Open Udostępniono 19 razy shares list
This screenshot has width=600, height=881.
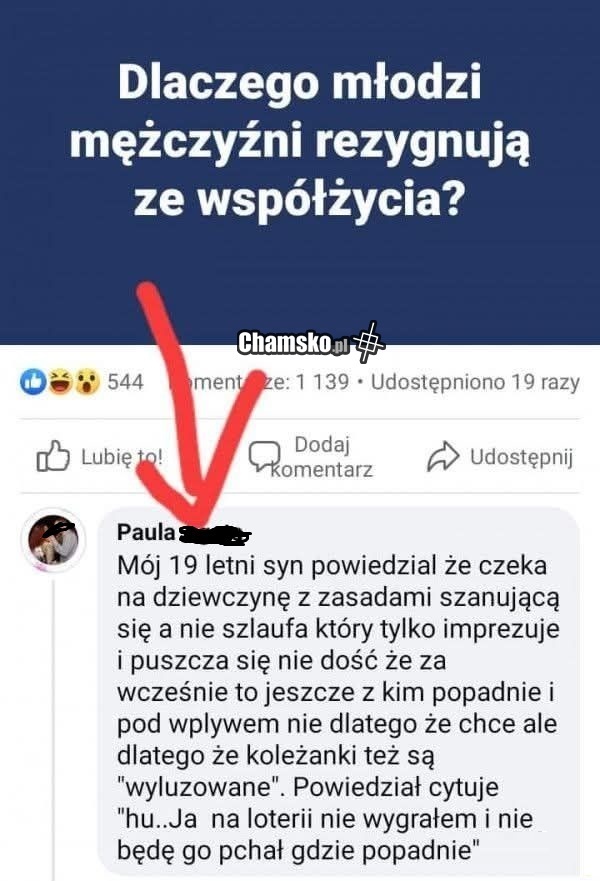click(x=475, y=382)
